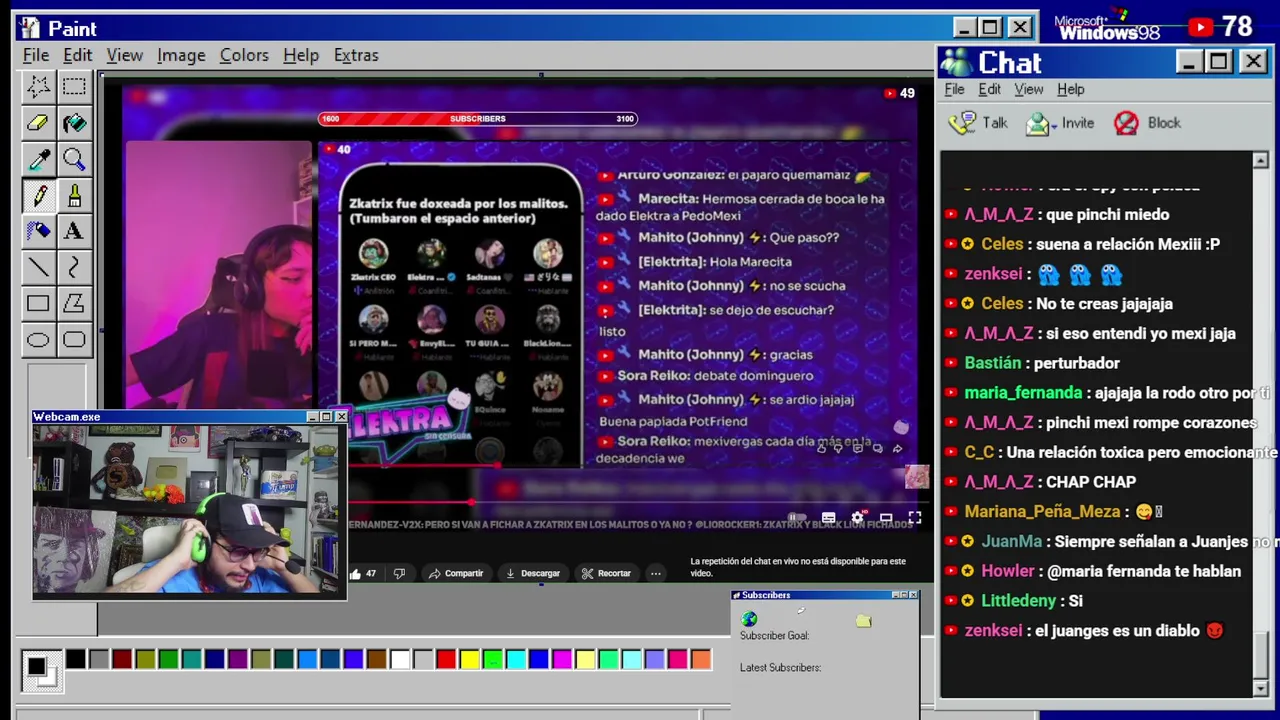
Task: Click the video like thumbs-up
Action: click(x=355, y=574)
